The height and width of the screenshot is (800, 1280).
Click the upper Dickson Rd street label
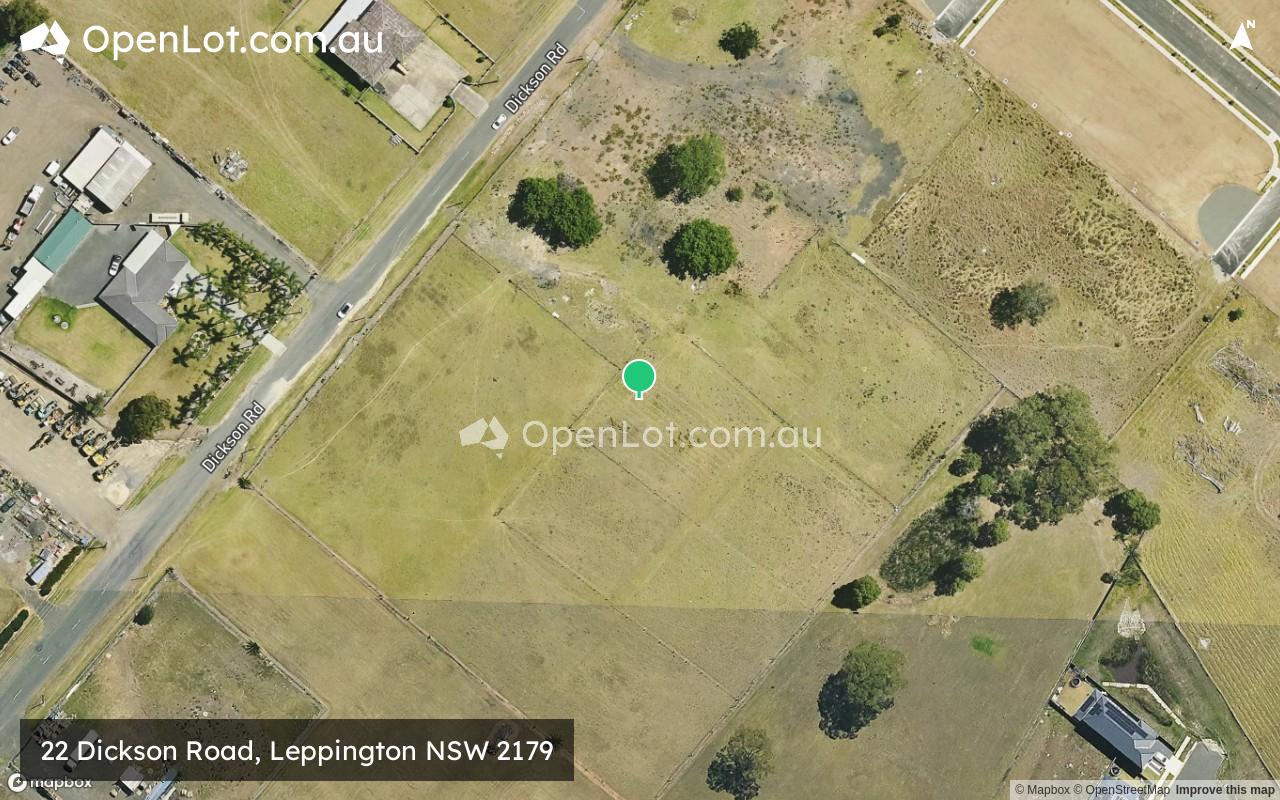click(536, 77)
